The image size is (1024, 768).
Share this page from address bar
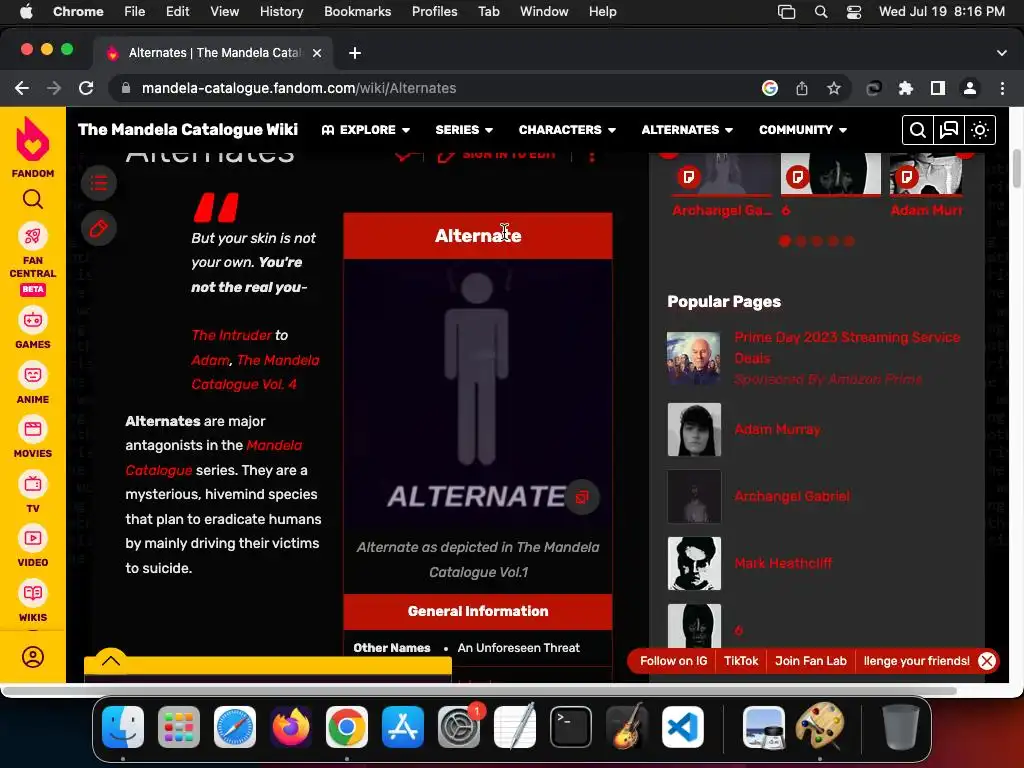[x=802, y=88]
